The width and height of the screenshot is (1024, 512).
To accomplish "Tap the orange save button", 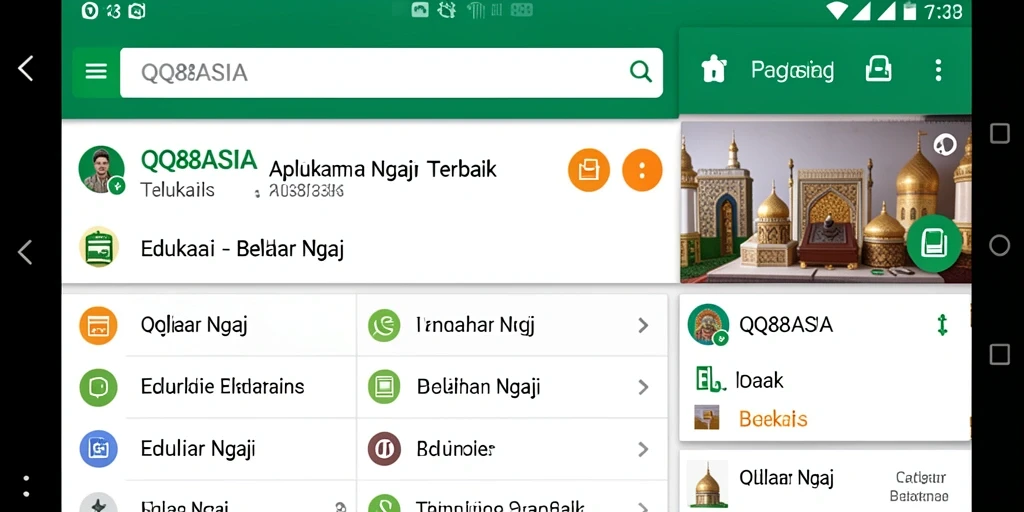I will [588, 170].
